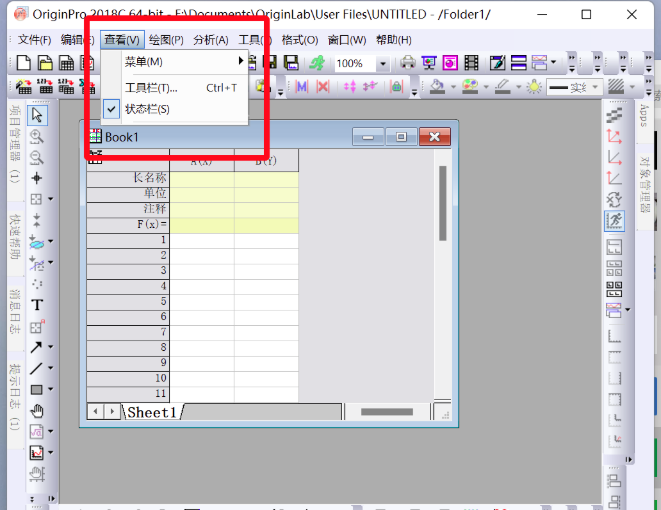Click the Book1 workbook title icon
Viewport: 661px width, 510px height.
(95, 136)
